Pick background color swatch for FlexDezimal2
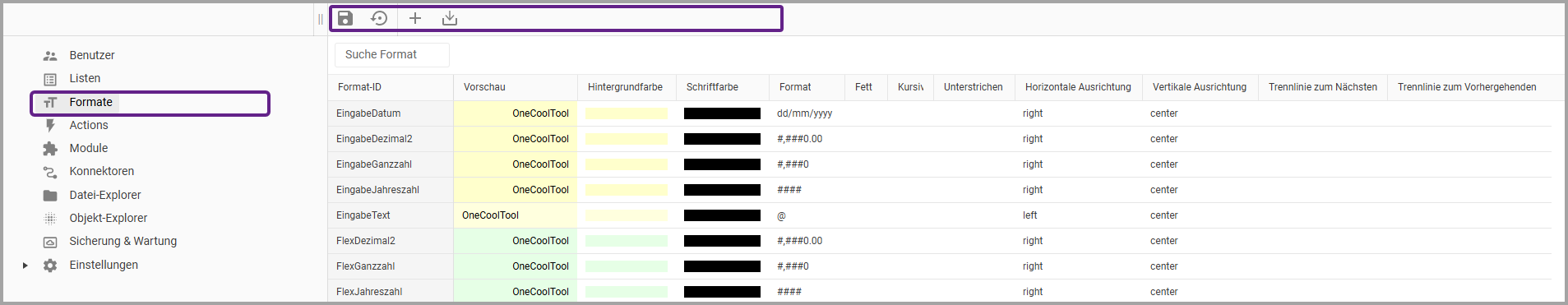This screenshot has height=305, width=1568. (627, 241)
